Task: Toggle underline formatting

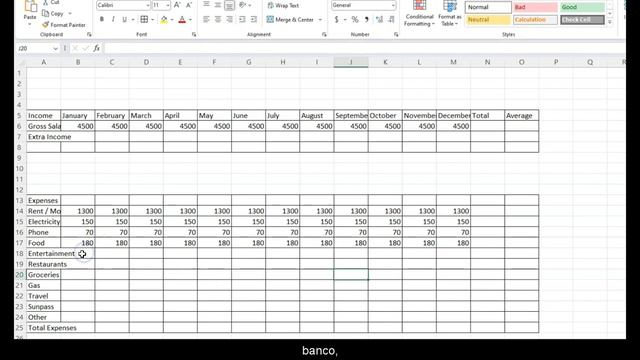Action: click(x=124, y=19)
